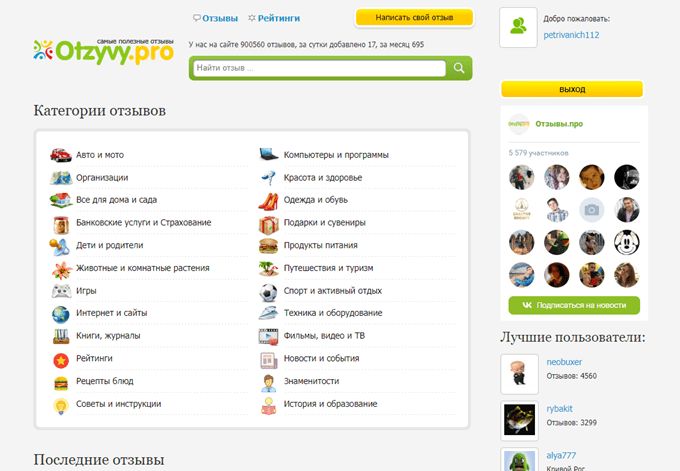
Task: Click the person icon for Знаменитости
Action: 268,383
